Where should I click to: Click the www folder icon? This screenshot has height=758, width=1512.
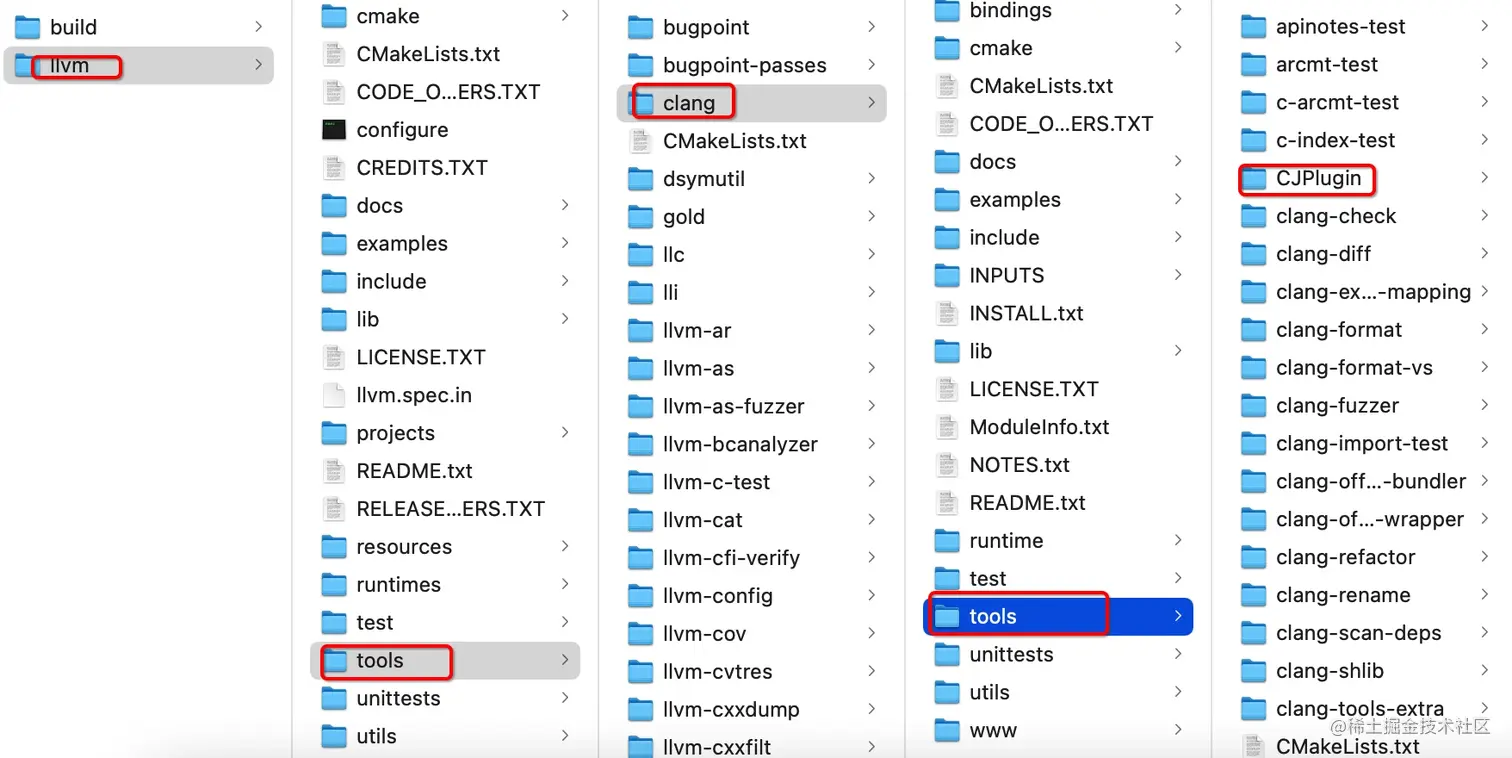(947, 730)
